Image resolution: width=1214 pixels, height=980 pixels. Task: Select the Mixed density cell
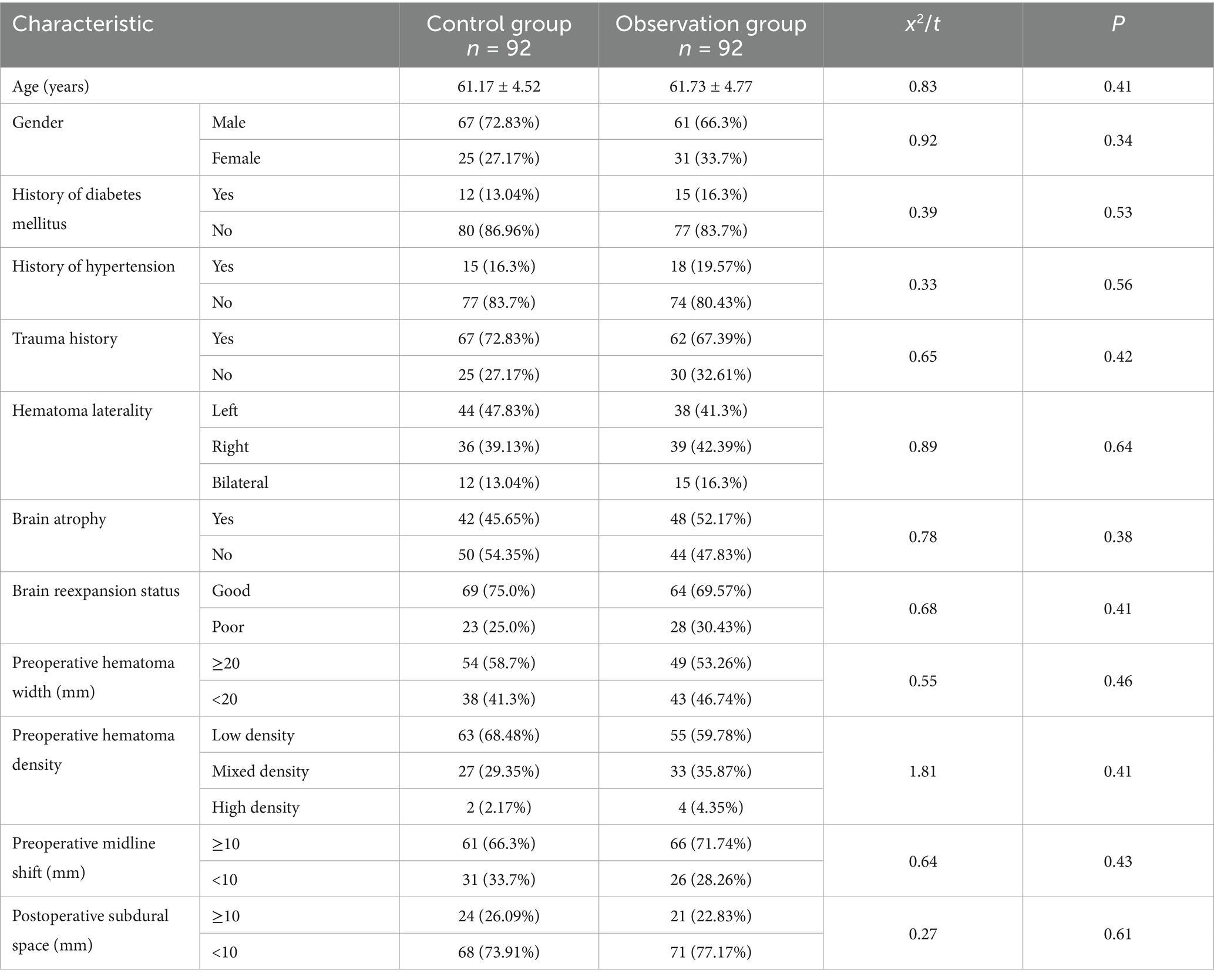[x=260, y=771]
